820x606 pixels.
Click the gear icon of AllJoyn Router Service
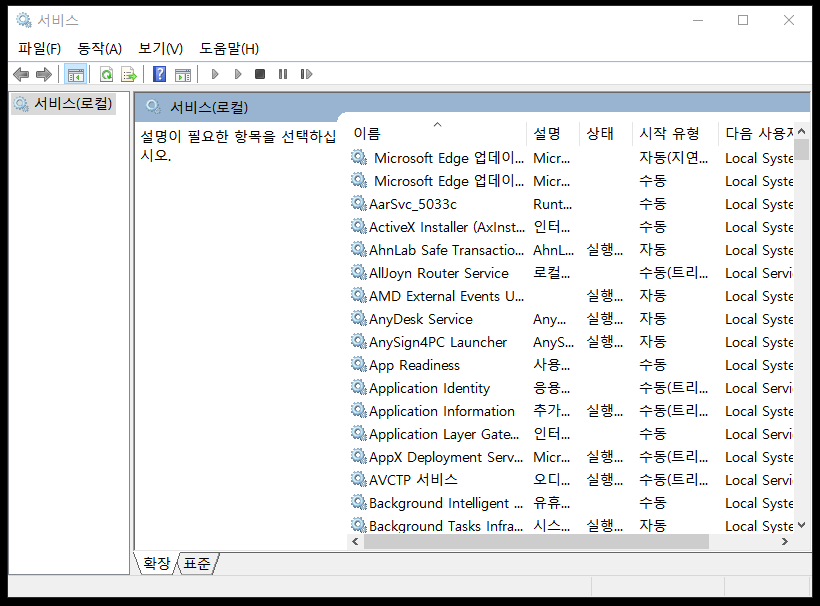point(359,272)
